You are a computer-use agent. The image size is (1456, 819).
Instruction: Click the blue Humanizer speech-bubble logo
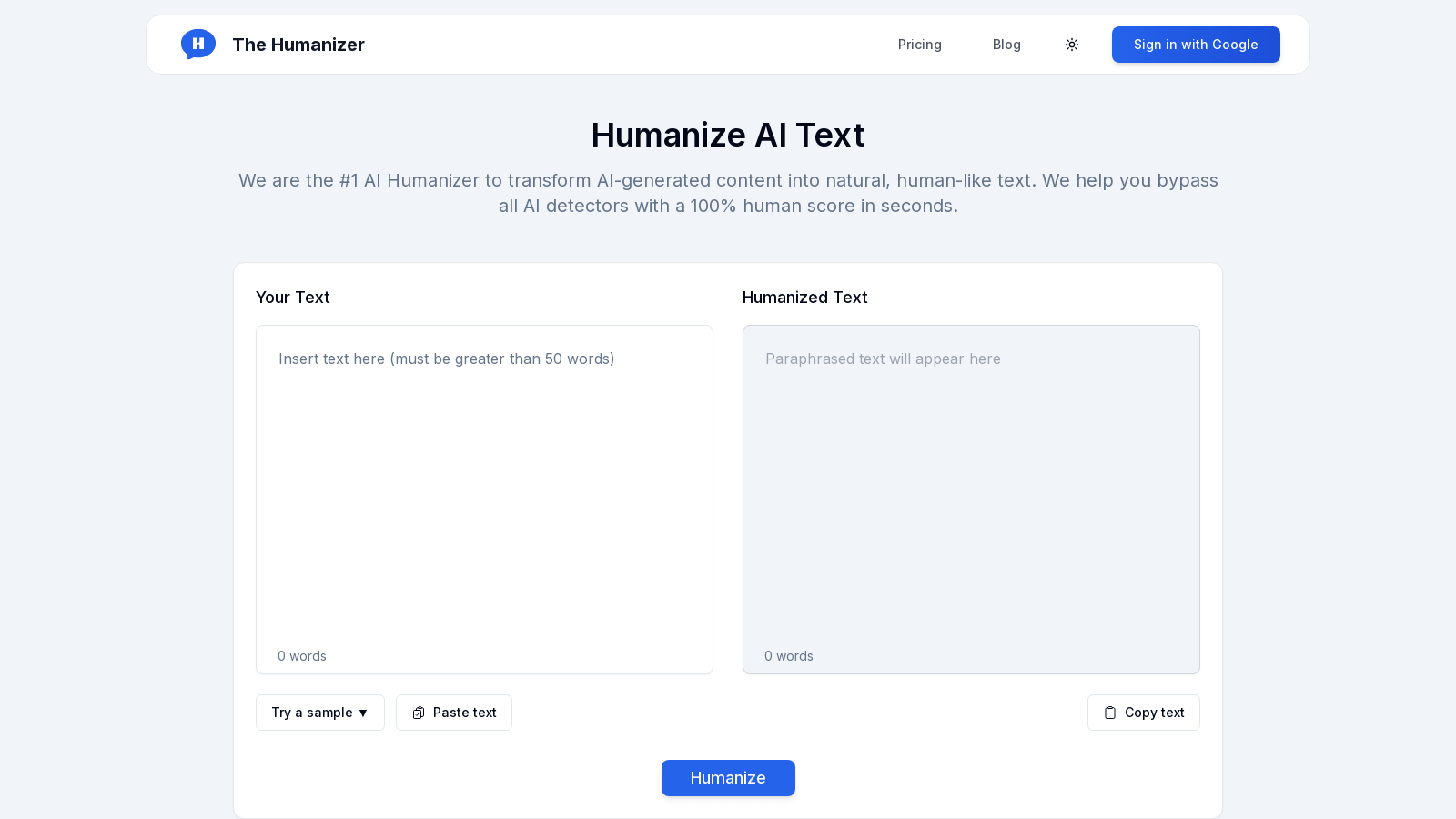pyautogui.click(x=198, y=44)
